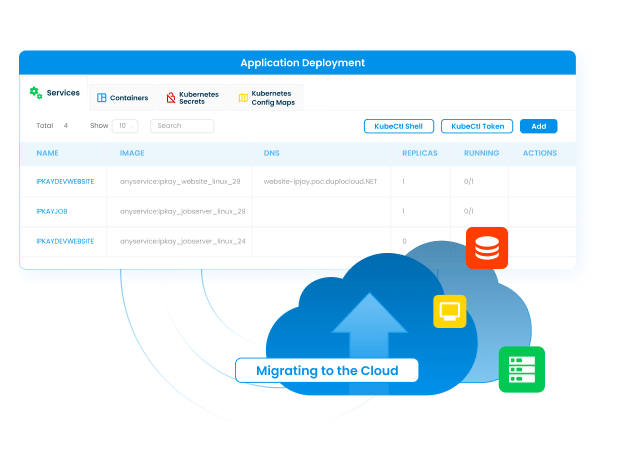
Task: Click the green server rack icon
Action: pyautogui.click(x=521, y=369)
